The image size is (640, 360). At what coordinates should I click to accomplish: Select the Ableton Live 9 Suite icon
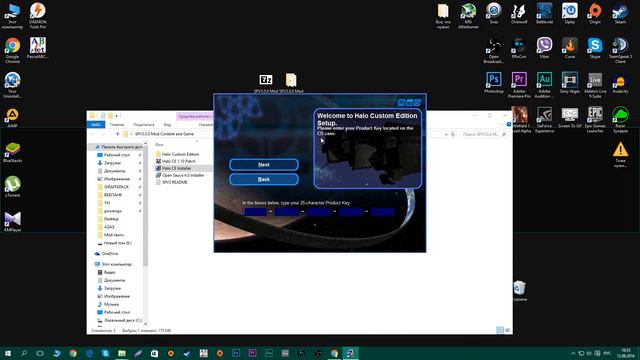point(595,85)
